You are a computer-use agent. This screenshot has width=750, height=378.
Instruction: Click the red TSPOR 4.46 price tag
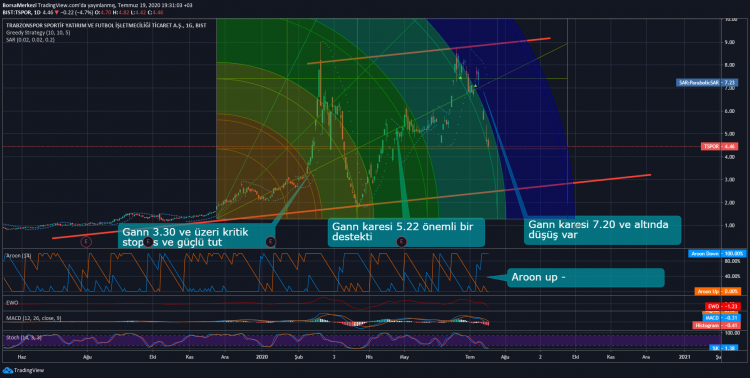pyautogui.click(x=719, y=146)
